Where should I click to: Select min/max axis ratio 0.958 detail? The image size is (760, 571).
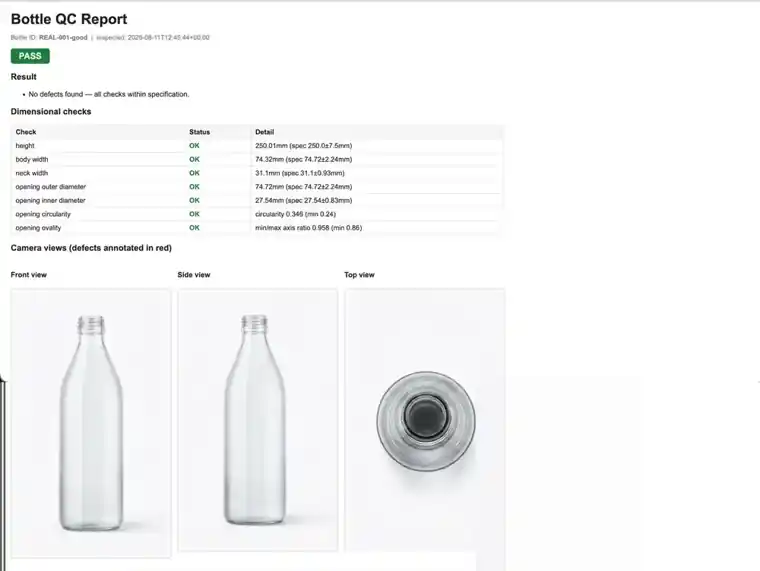tap(308, 227)
